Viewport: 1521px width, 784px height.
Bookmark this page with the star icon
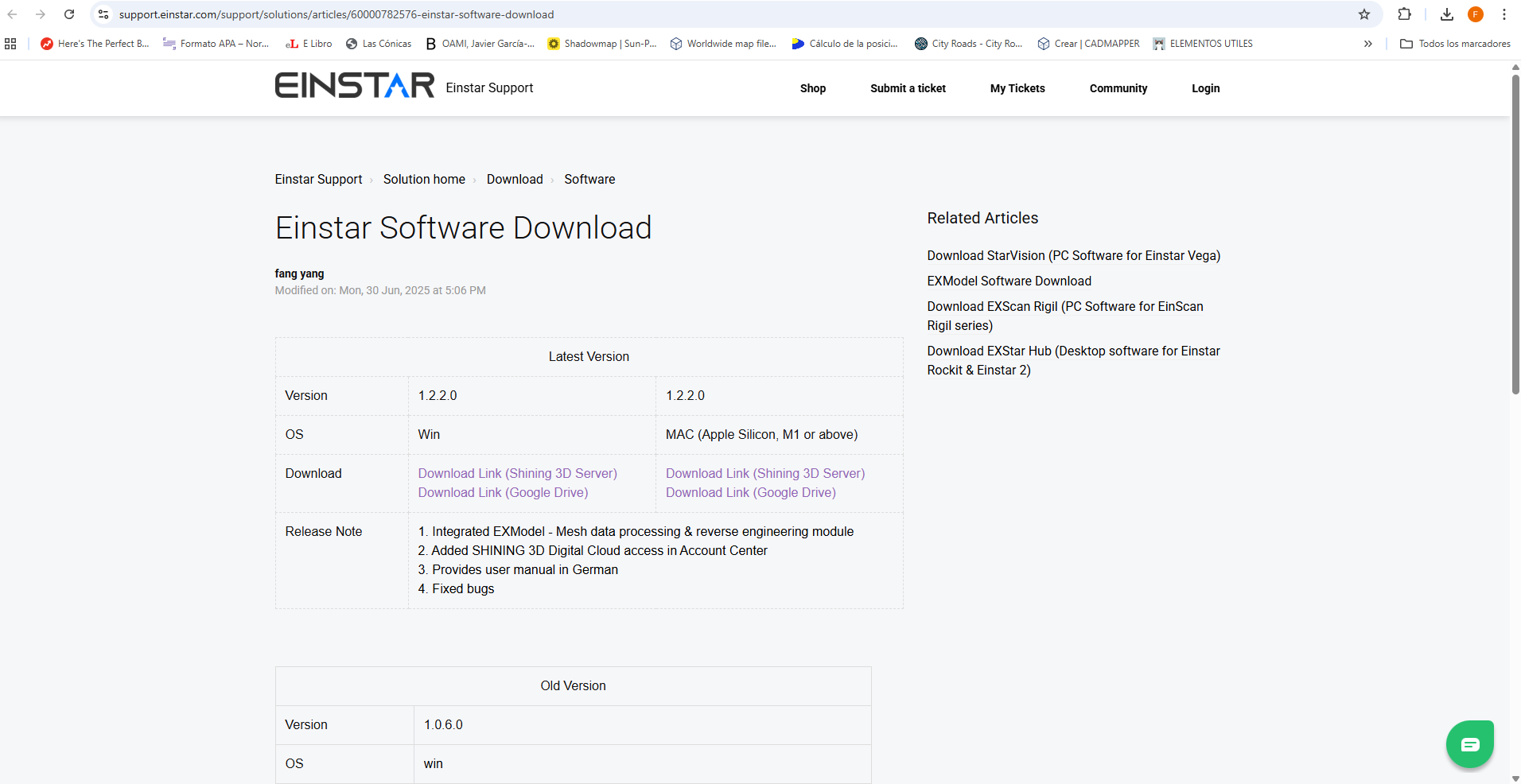coord(1364,14)
